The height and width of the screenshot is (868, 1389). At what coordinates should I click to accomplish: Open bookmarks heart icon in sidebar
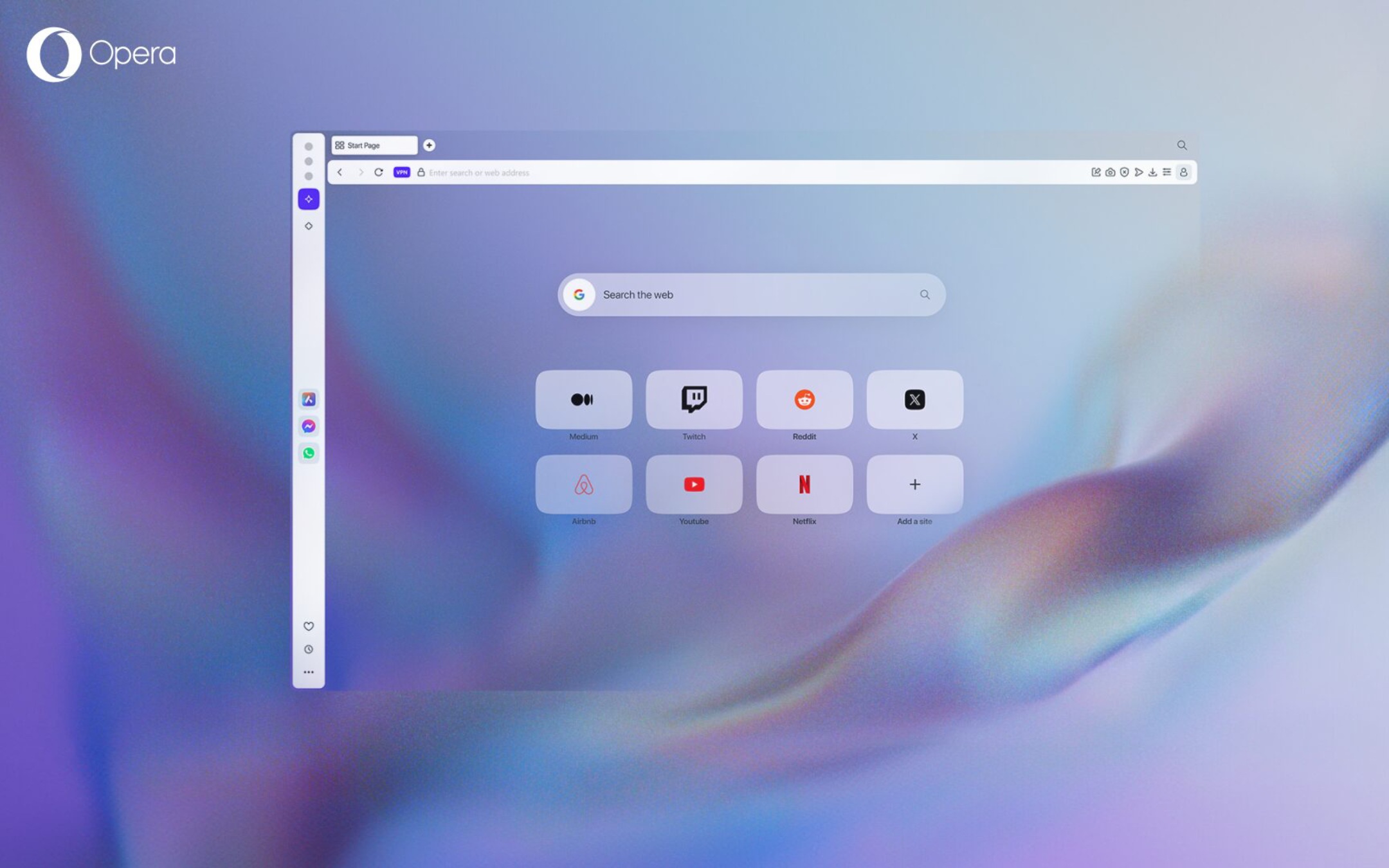click(309, 626)
